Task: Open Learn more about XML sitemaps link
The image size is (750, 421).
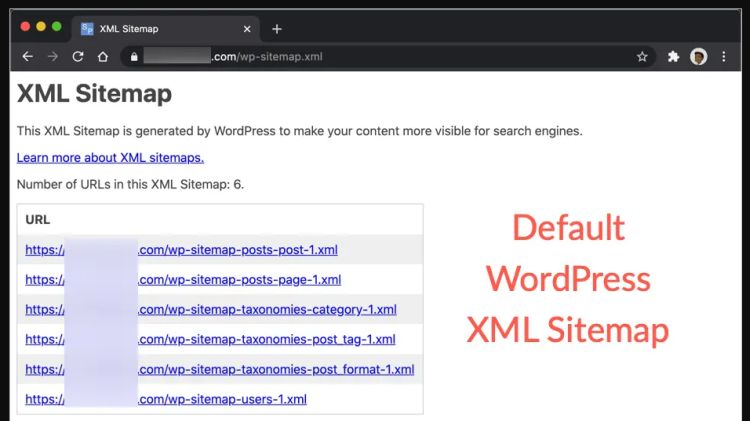Action: click(x=110, y=158)
